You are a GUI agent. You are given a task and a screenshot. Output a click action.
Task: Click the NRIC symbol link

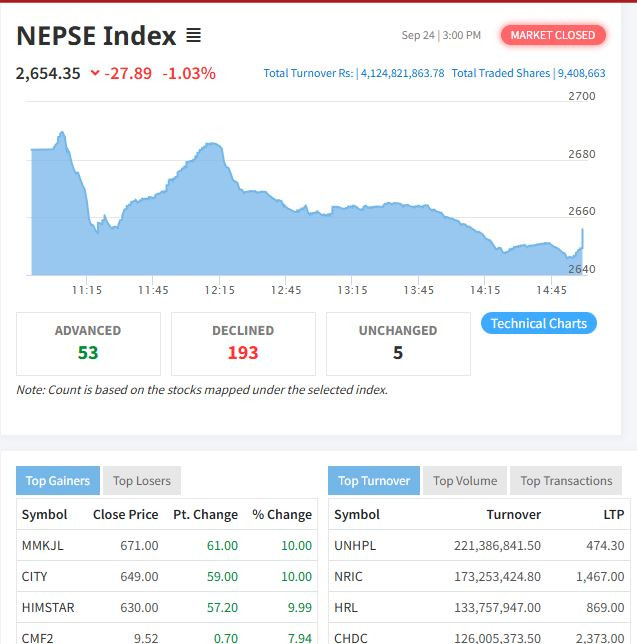[350, 576]
